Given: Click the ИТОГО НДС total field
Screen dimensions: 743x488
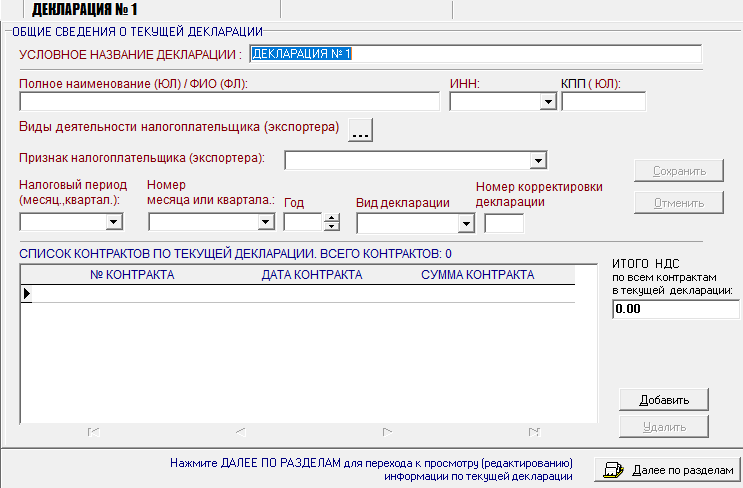Looking at the screenshot, I should pyautogui.click(x=675, y=310).
